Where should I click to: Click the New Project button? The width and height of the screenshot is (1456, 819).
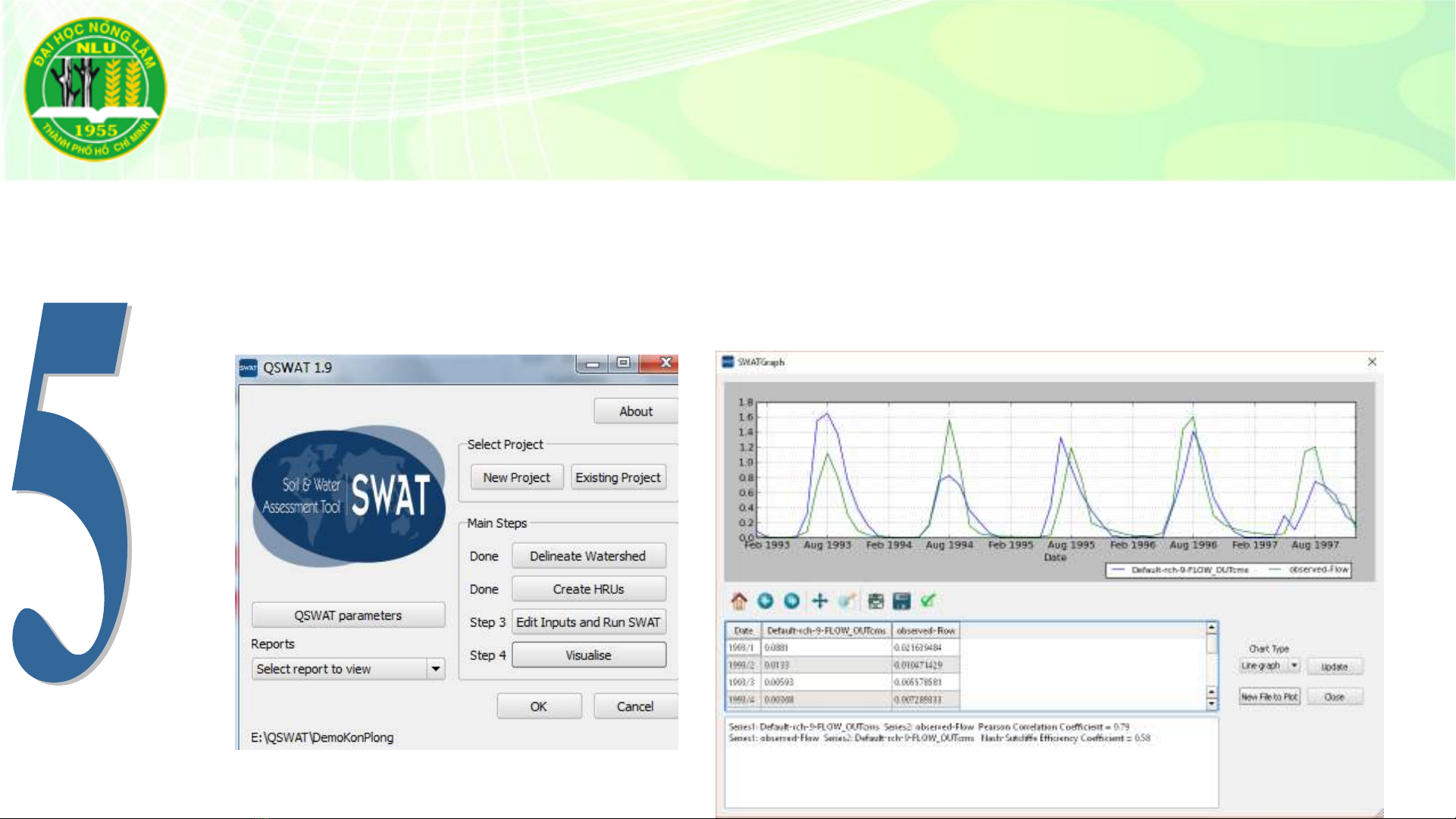click(516, 477)
